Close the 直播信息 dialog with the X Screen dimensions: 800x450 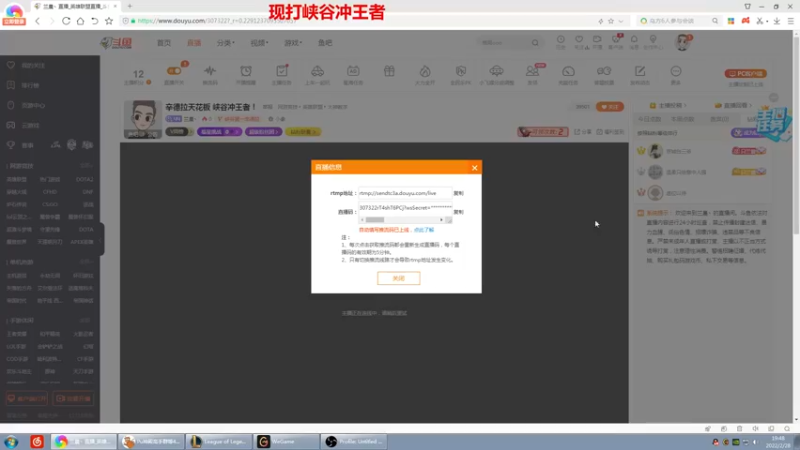tap(474, 168)
